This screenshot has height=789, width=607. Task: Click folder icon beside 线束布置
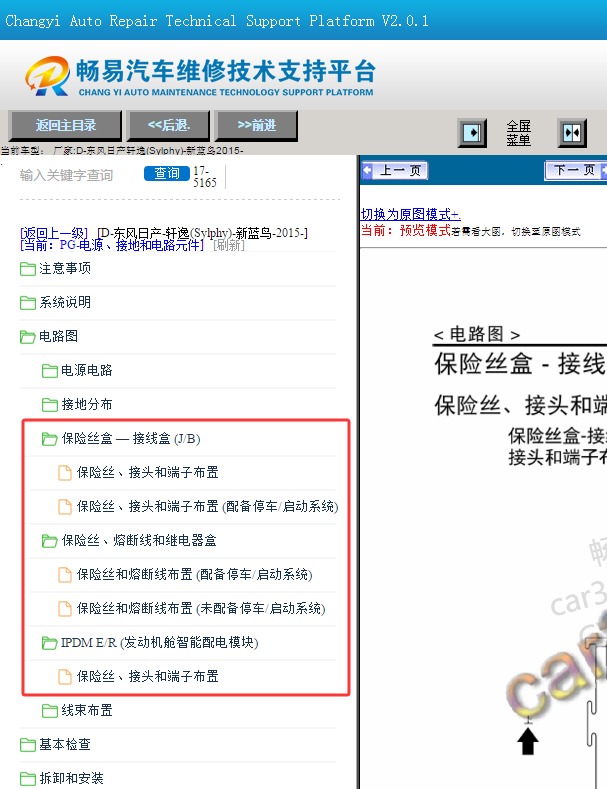pos(49,711)
